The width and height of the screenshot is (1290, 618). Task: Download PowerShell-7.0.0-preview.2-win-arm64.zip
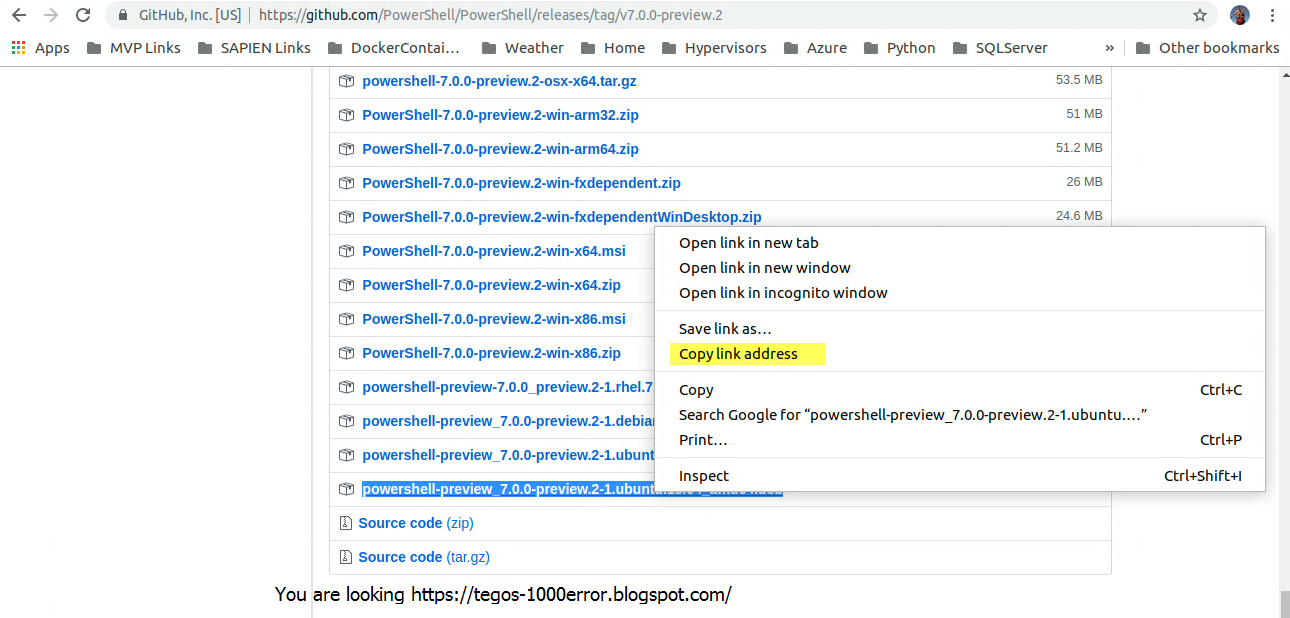click(500, 149)
